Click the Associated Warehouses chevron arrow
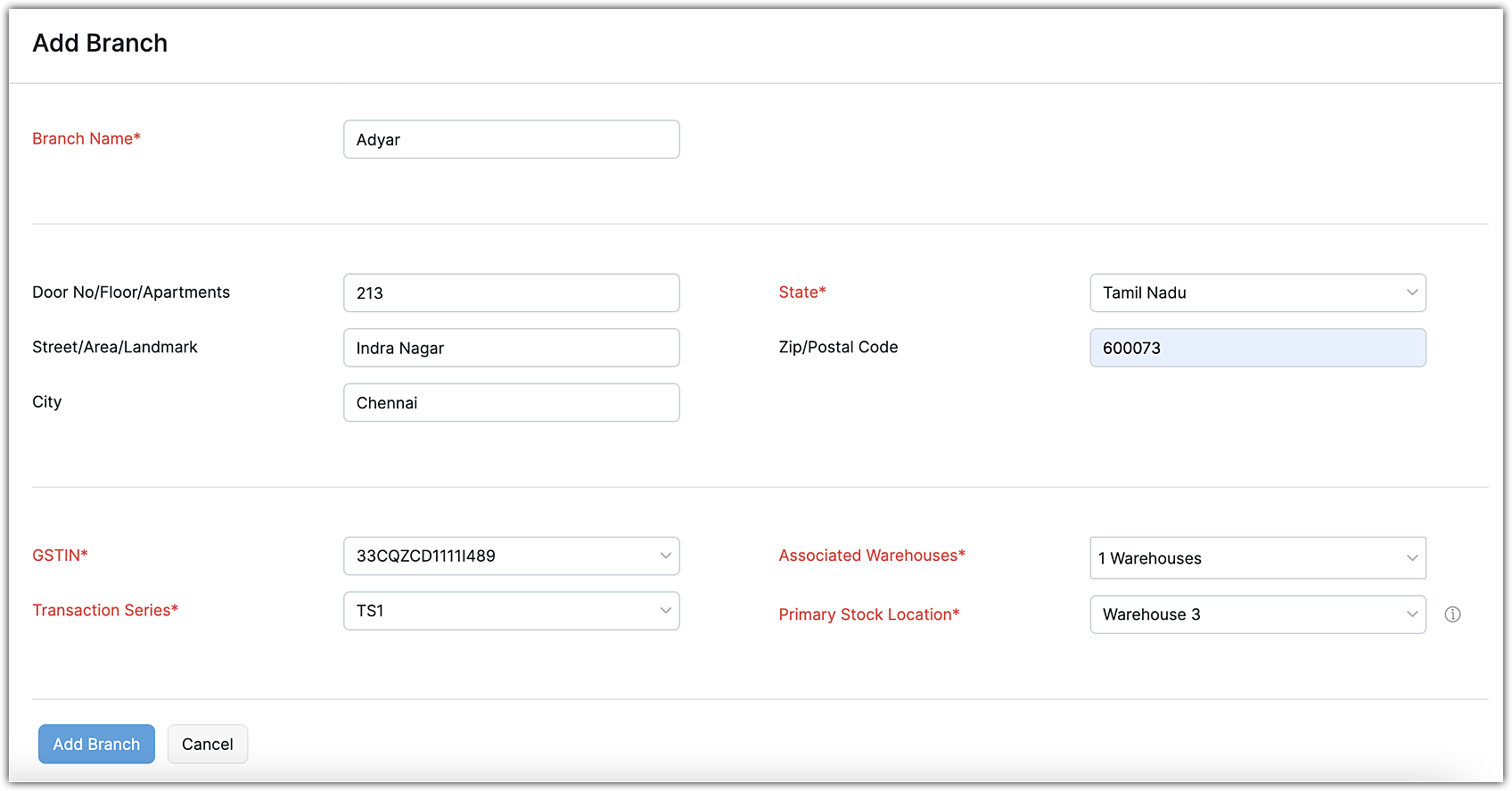This screenshot has height=791, width=1512. (1412, 558)
